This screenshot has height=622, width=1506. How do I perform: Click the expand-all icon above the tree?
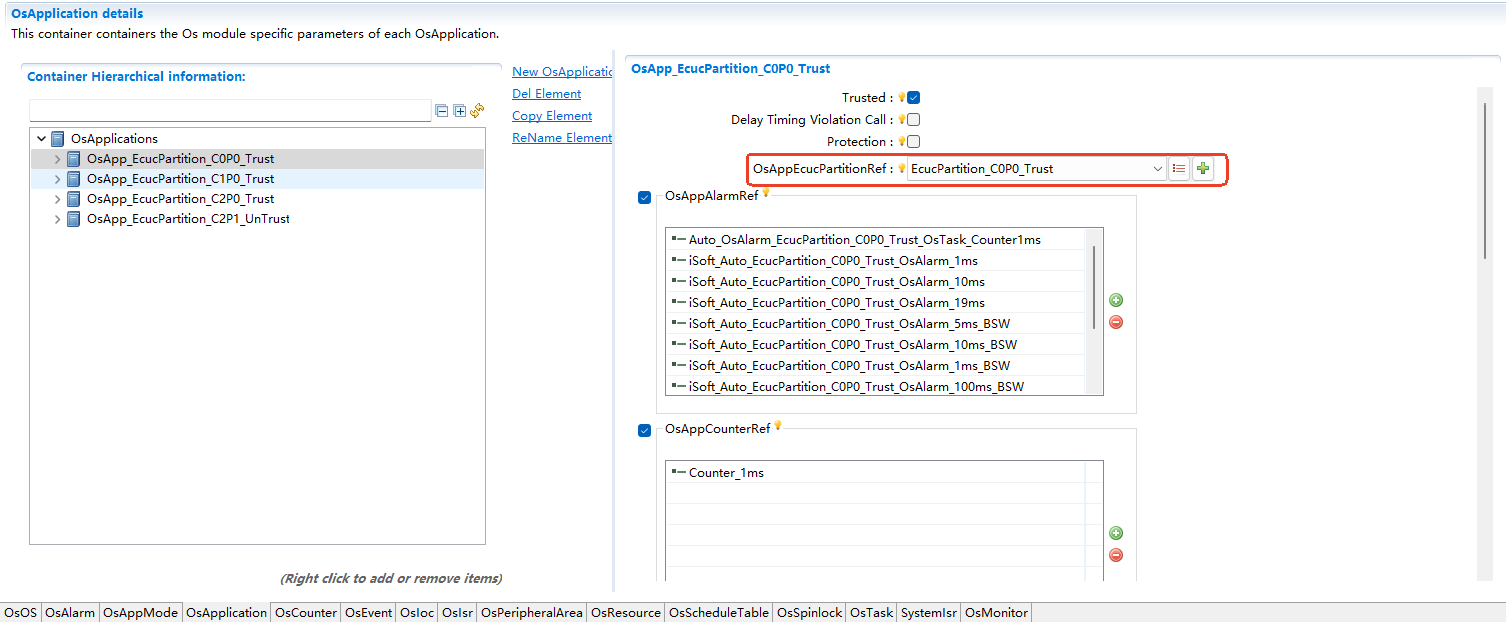(x=460, y=111)
